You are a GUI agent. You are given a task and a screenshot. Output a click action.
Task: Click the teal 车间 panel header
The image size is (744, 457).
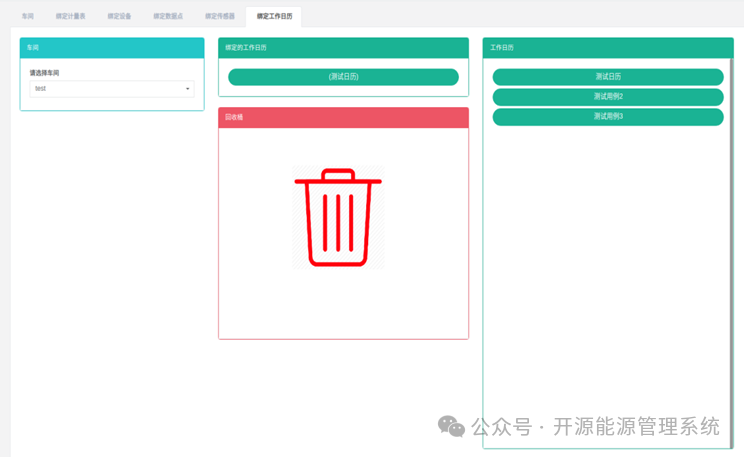tap(112, 48)
